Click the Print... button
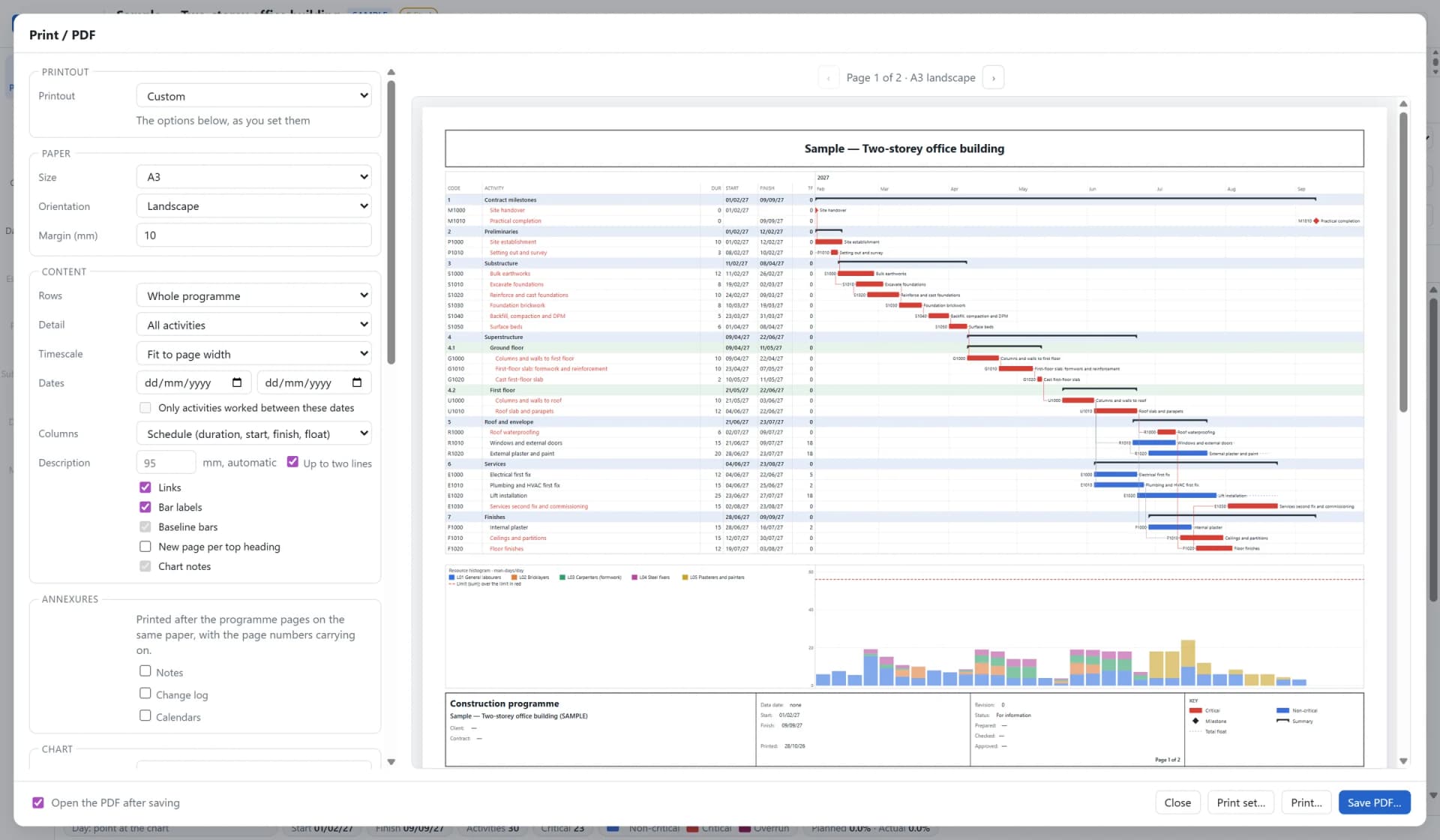Image resolution: width=1440 pixels, height=840 pixels. click(1306, 802)
